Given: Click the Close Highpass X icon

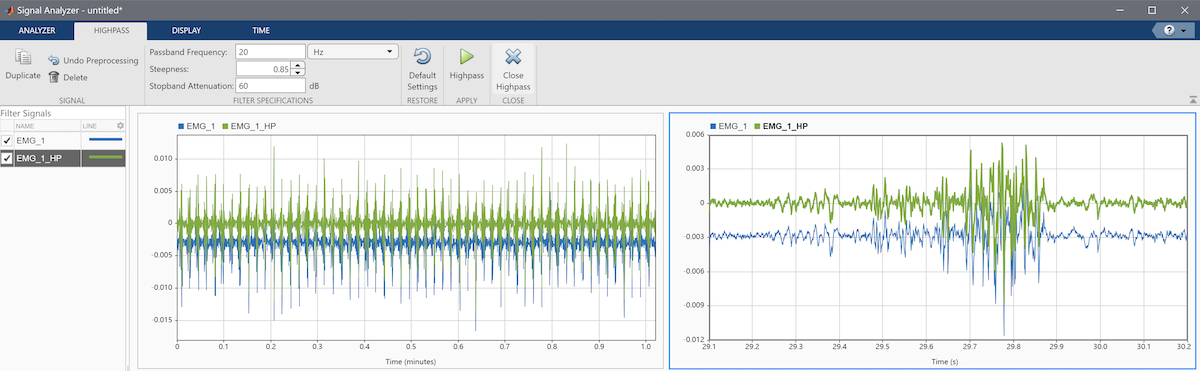Looking at the screenshot, I should pos(513,56).
